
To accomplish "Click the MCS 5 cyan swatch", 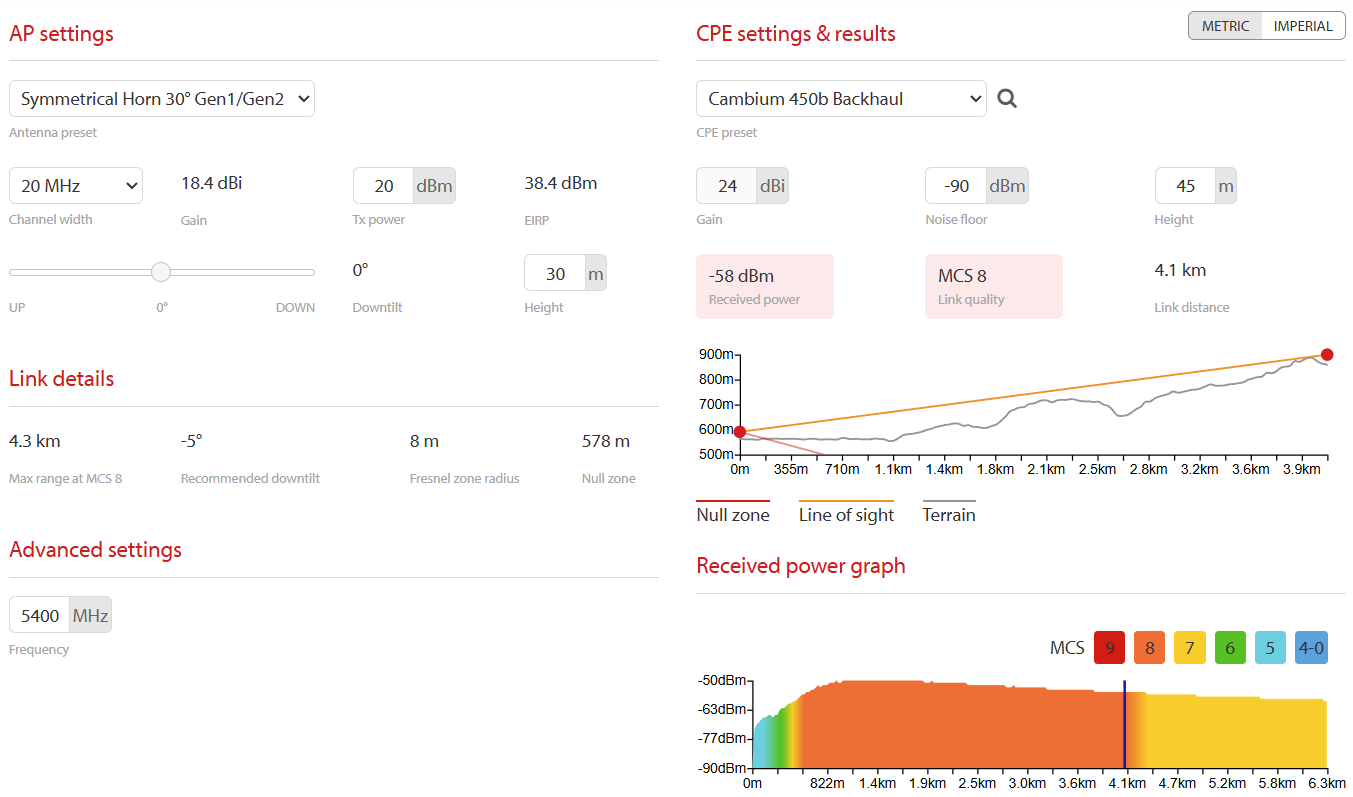I will [1270, 647].
